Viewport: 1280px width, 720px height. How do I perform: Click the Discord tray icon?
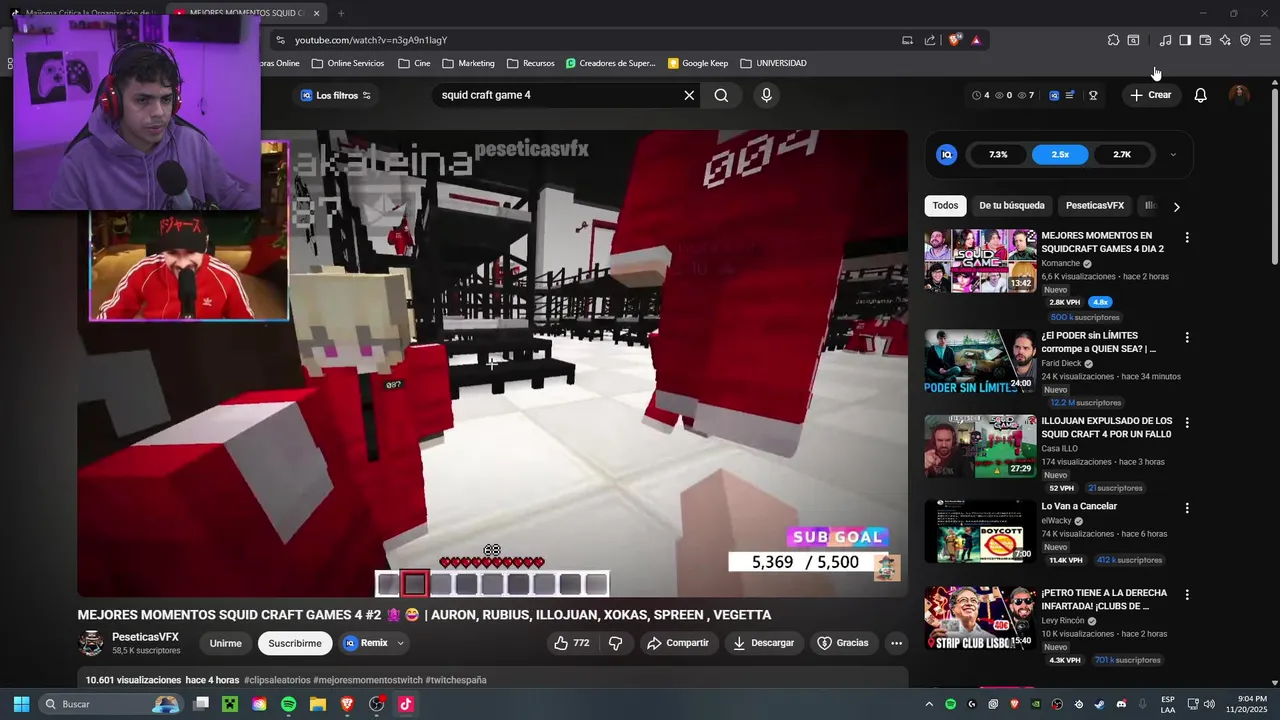coord(1121,704)
